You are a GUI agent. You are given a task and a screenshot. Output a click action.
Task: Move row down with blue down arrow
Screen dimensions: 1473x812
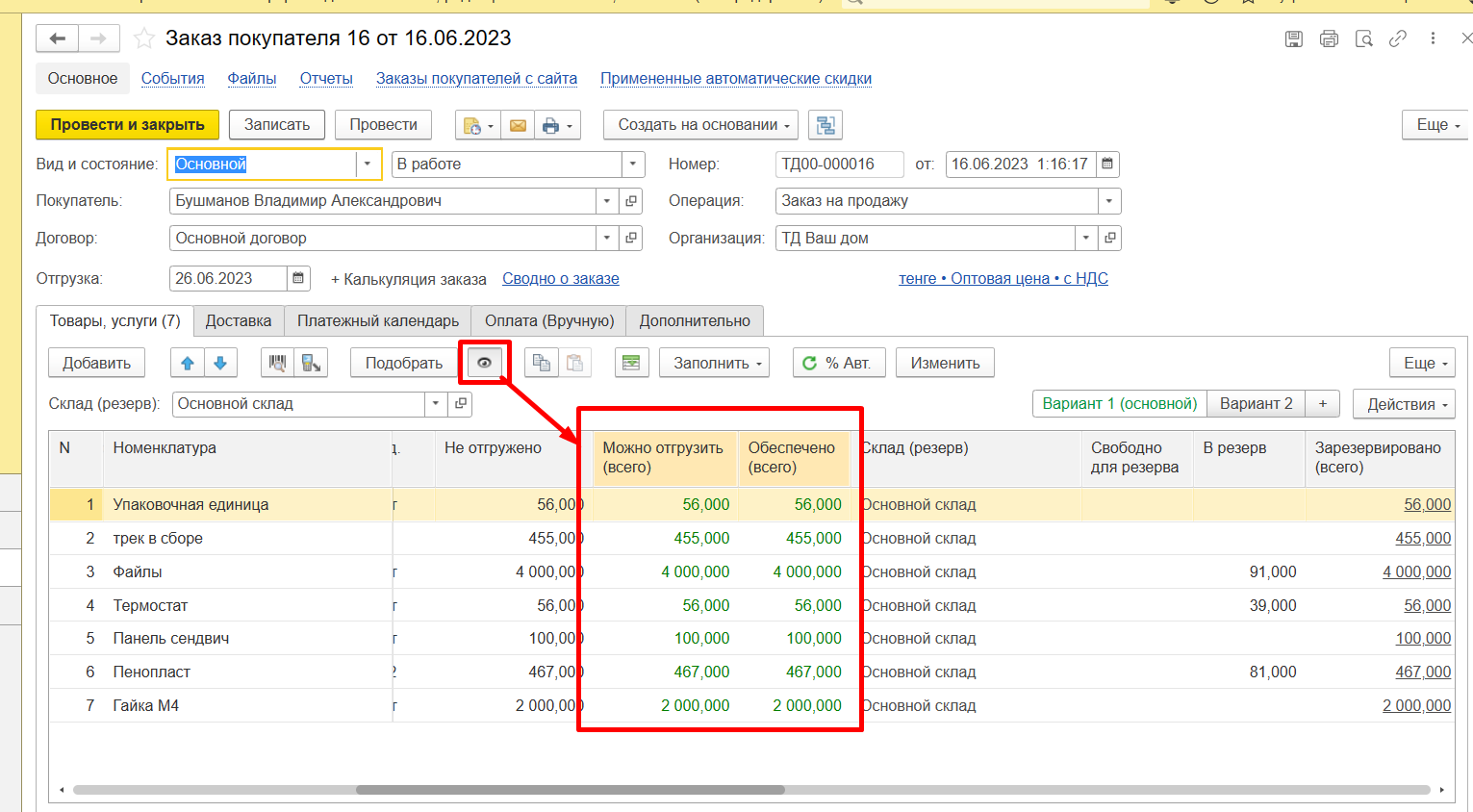click(x=220, y=363)
